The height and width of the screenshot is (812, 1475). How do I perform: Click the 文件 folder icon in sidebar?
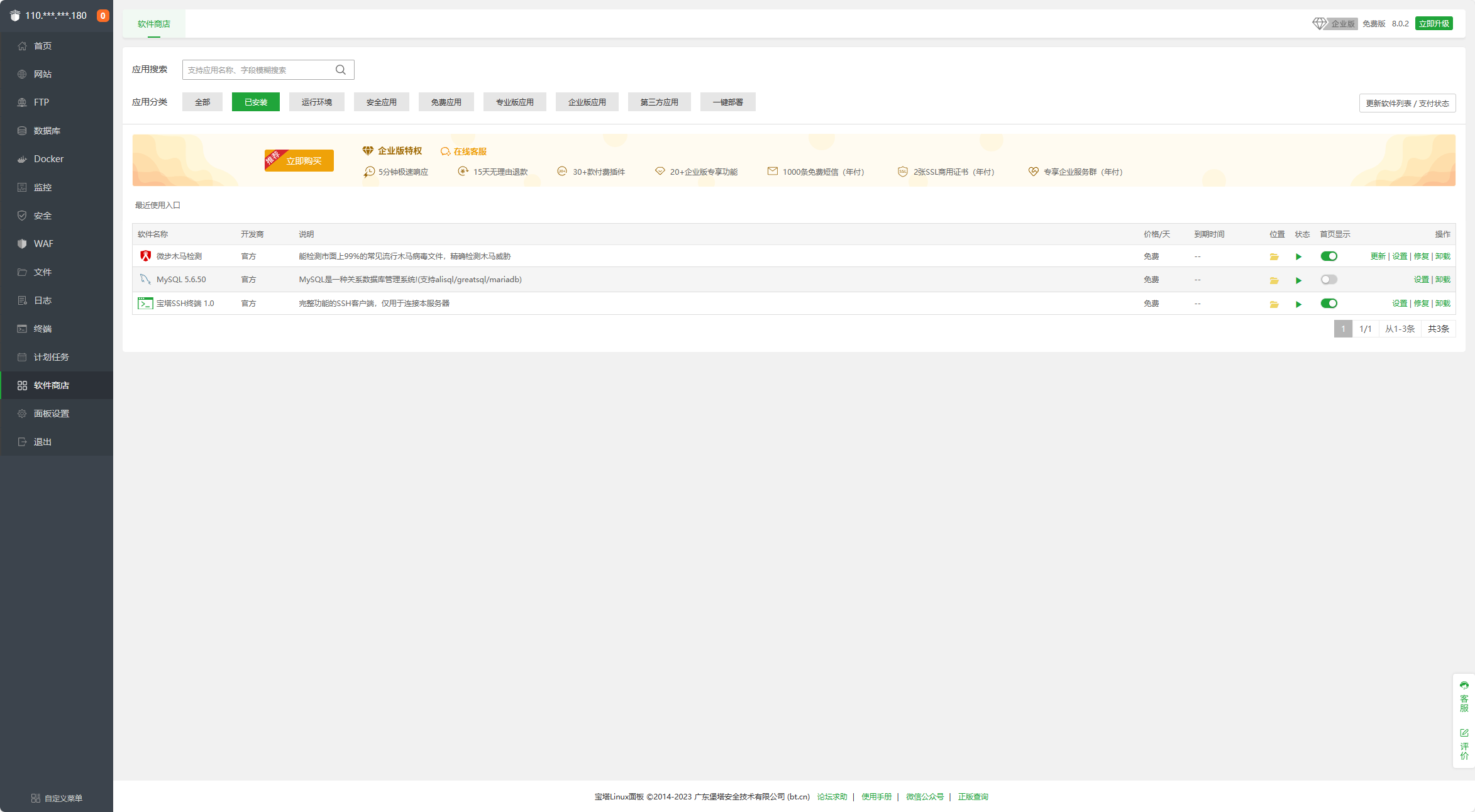pos(22,272)
